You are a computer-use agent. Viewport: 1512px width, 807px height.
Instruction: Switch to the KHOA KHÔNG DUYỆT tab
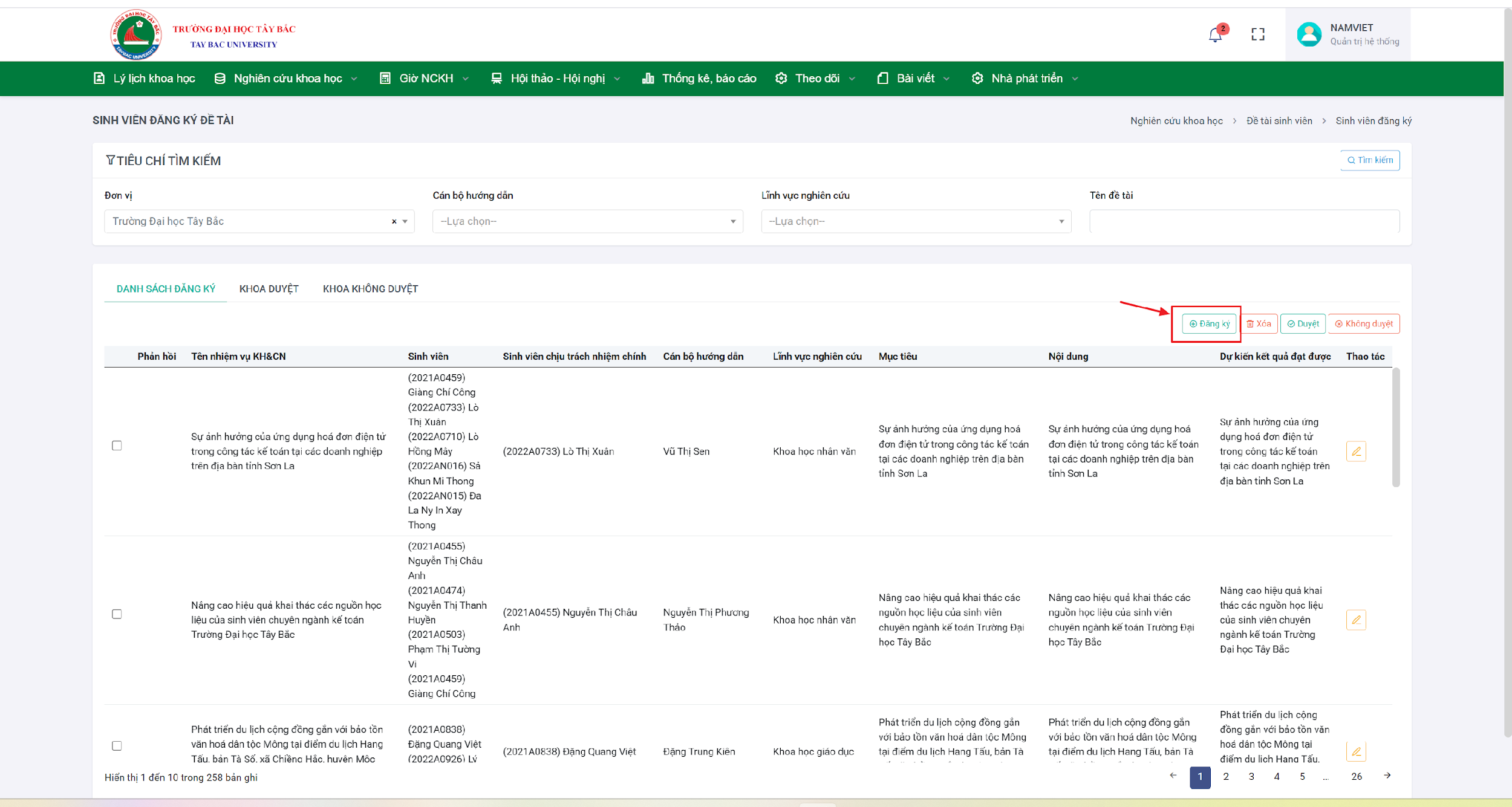point(370,289)
